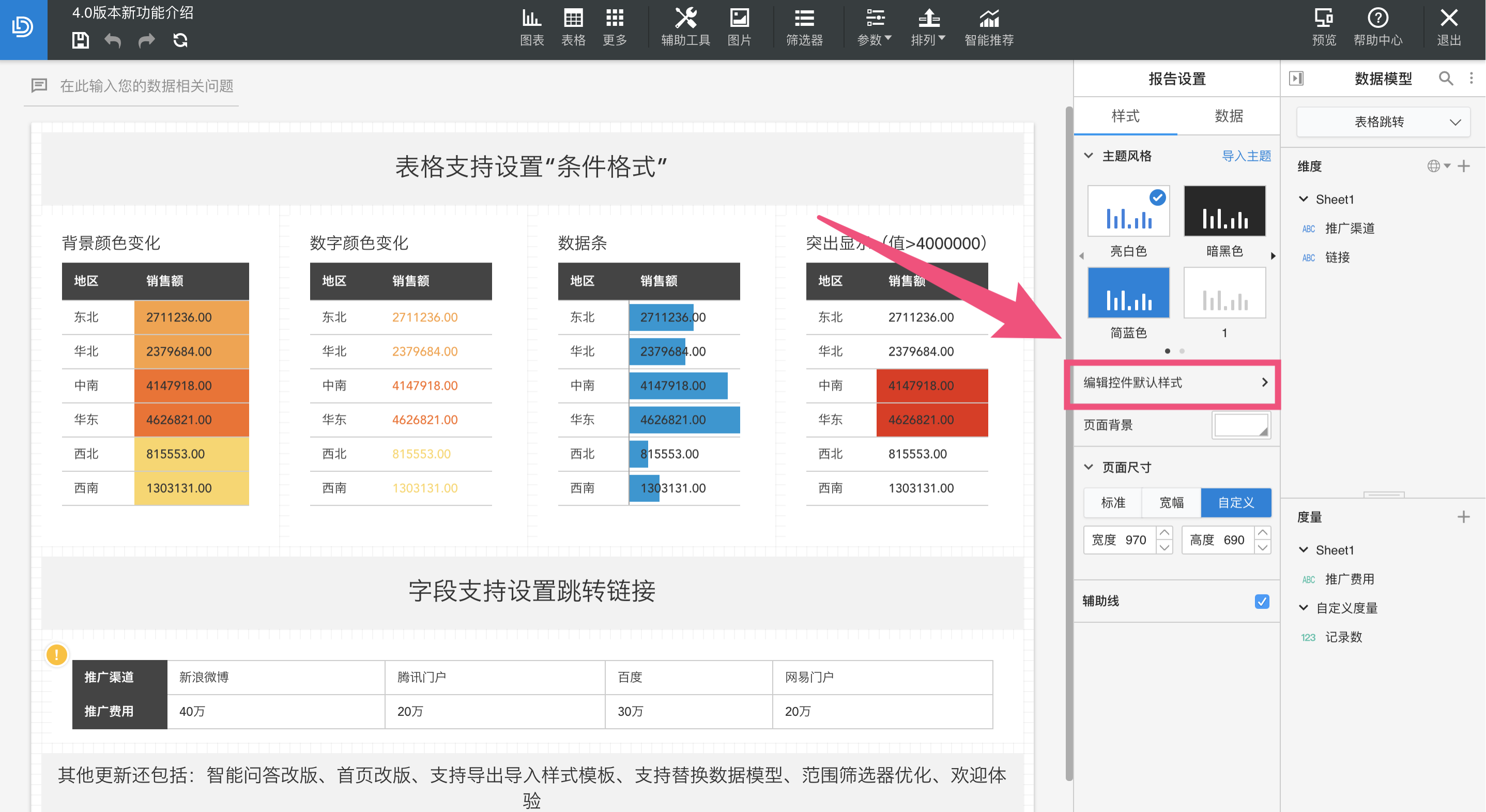Screen dimensions: 1486x812
Task: Collapse the 主题风格 section
Action: 1088,156
